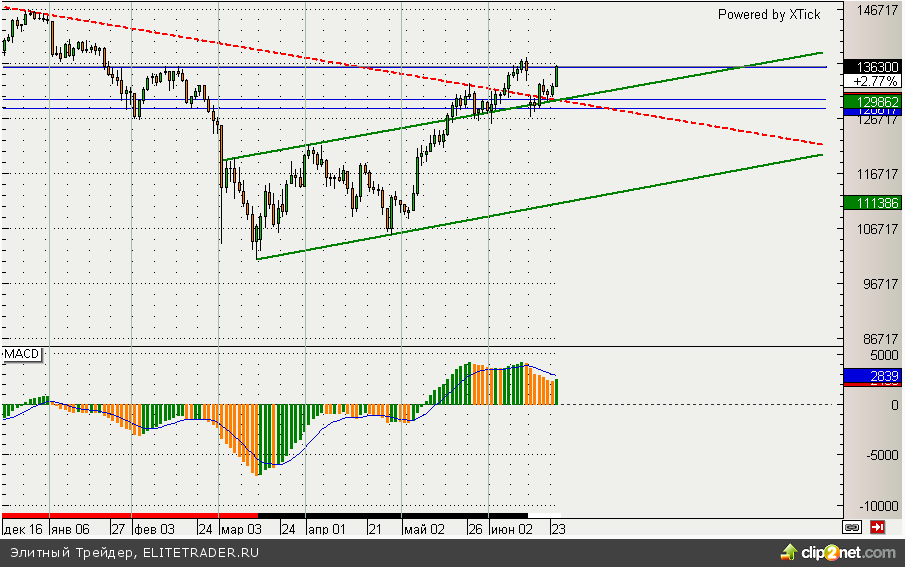Click the дек 16 date marker

click(23, 528)
